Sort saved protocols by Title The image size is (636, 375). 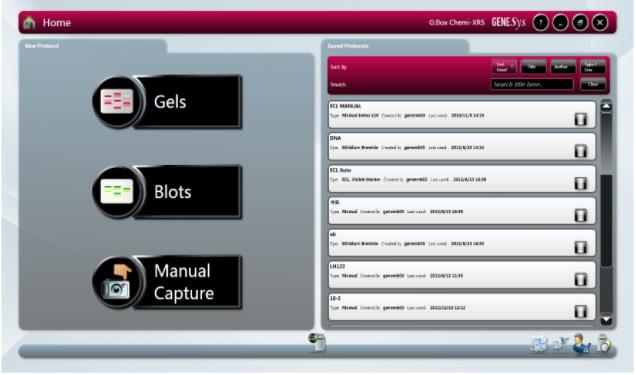[533, 67]
